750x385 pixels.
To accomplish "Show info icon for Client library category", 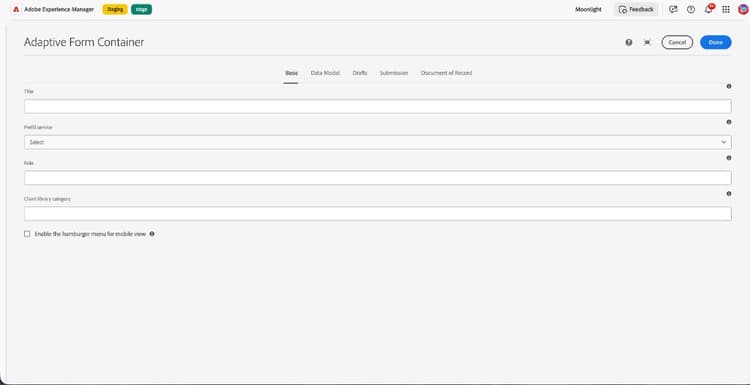I will coord(728,194).
